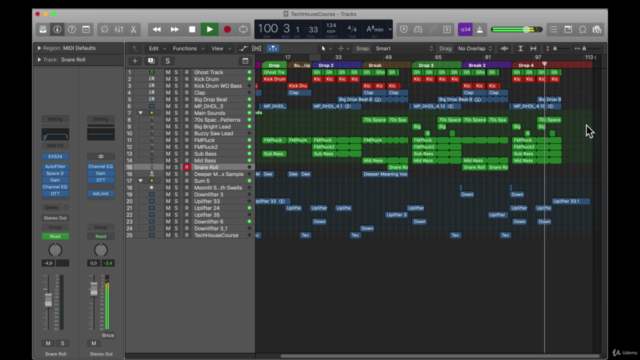Screen dimensions: 640x360
Task: Open the AdLimit plugin on Stereo Out
Action: (100, 193)
